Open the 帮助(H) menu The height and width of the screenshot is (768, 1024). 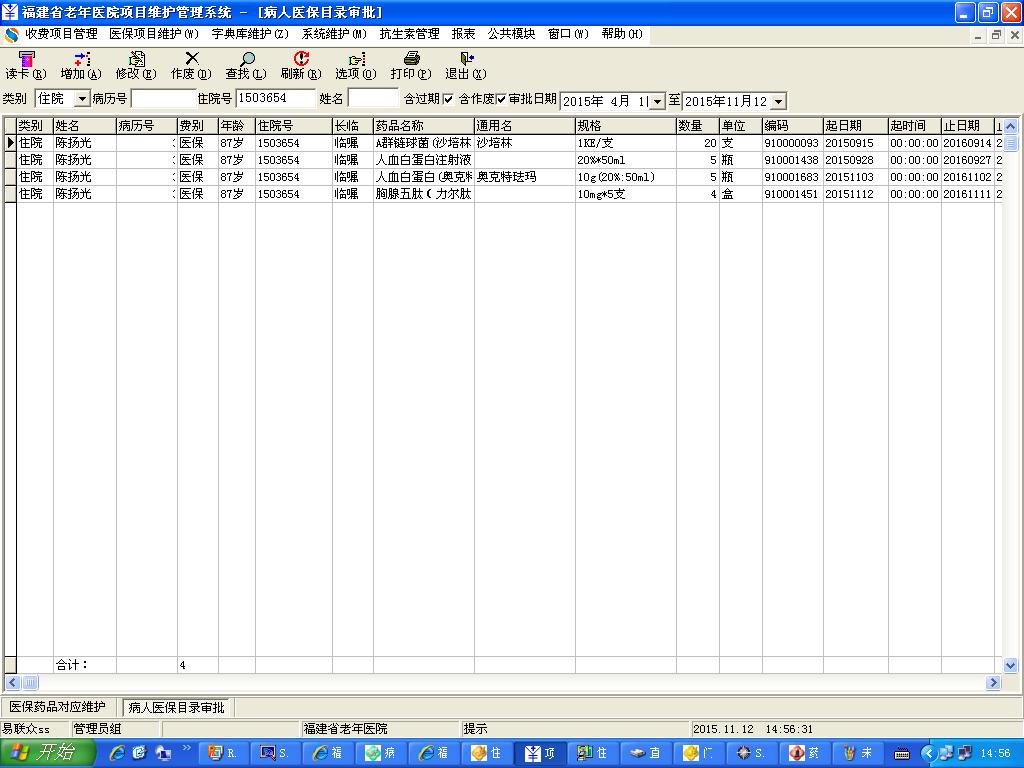pyautogui.click(x=622, y=34)
